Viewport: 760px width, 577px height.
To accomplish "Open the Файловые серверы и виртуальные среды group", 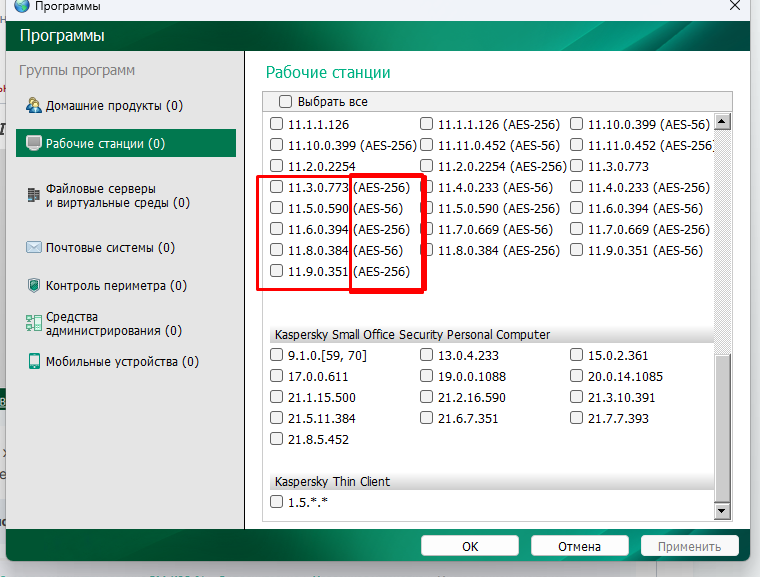I will click(x=117, y=195).
